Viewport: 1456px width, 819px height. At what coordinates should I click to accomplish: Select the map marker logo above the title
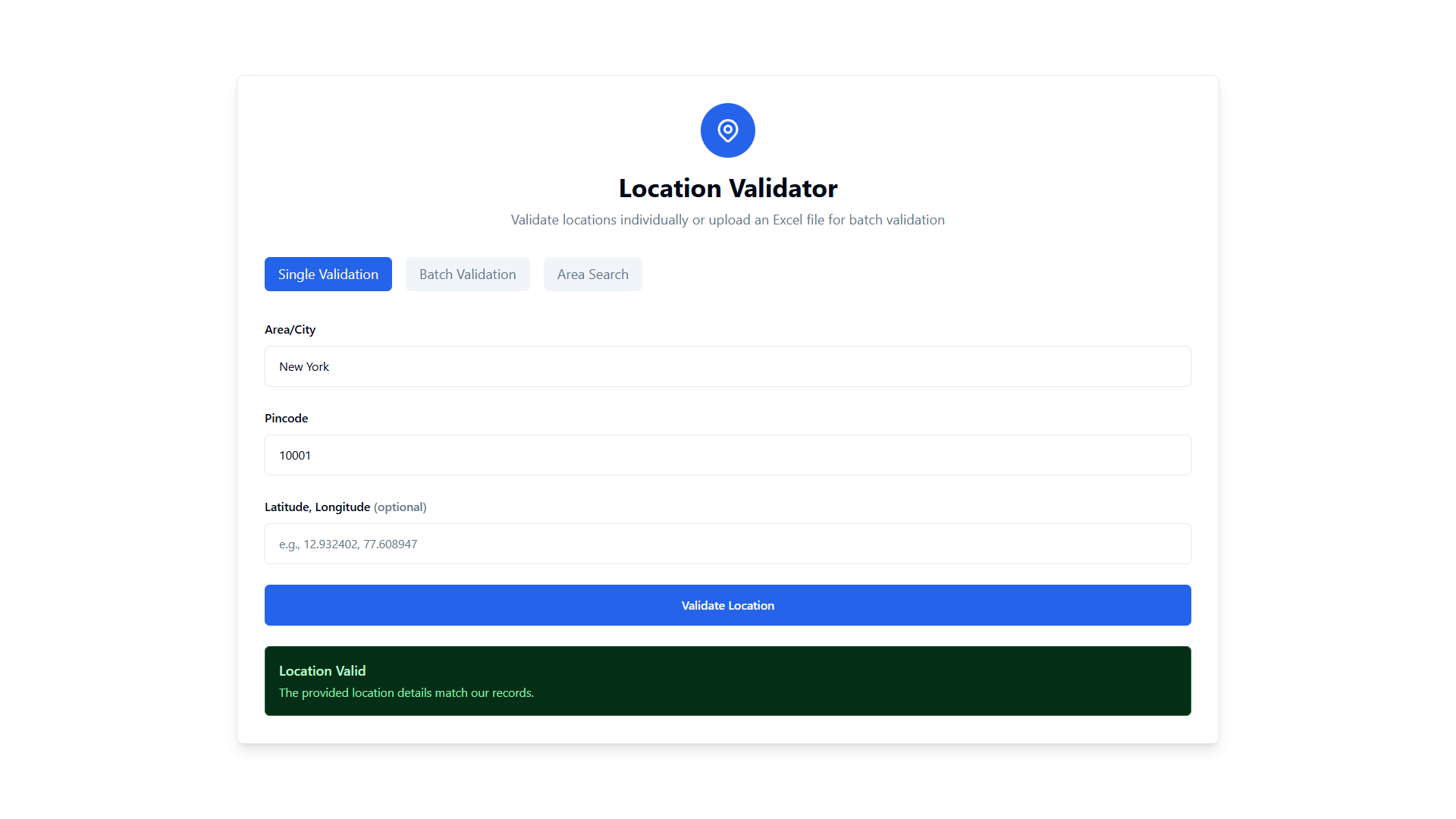(x=727, y=130)
